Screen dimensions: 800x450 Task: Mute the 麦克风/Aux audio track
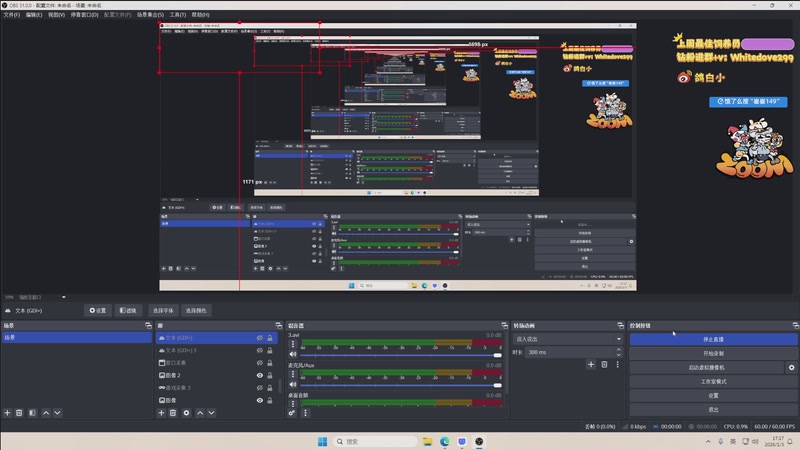point(293,384)
